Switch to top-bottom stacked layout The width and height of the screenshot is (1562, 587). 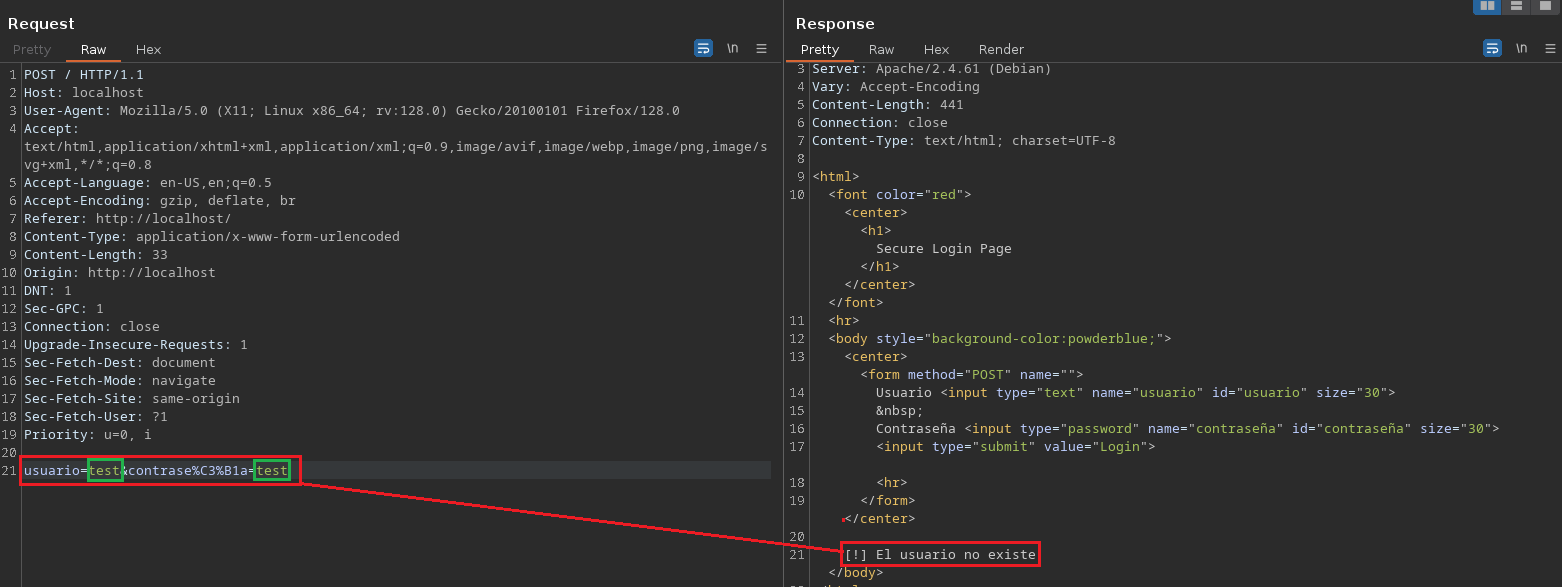[x=1516, y=6]
